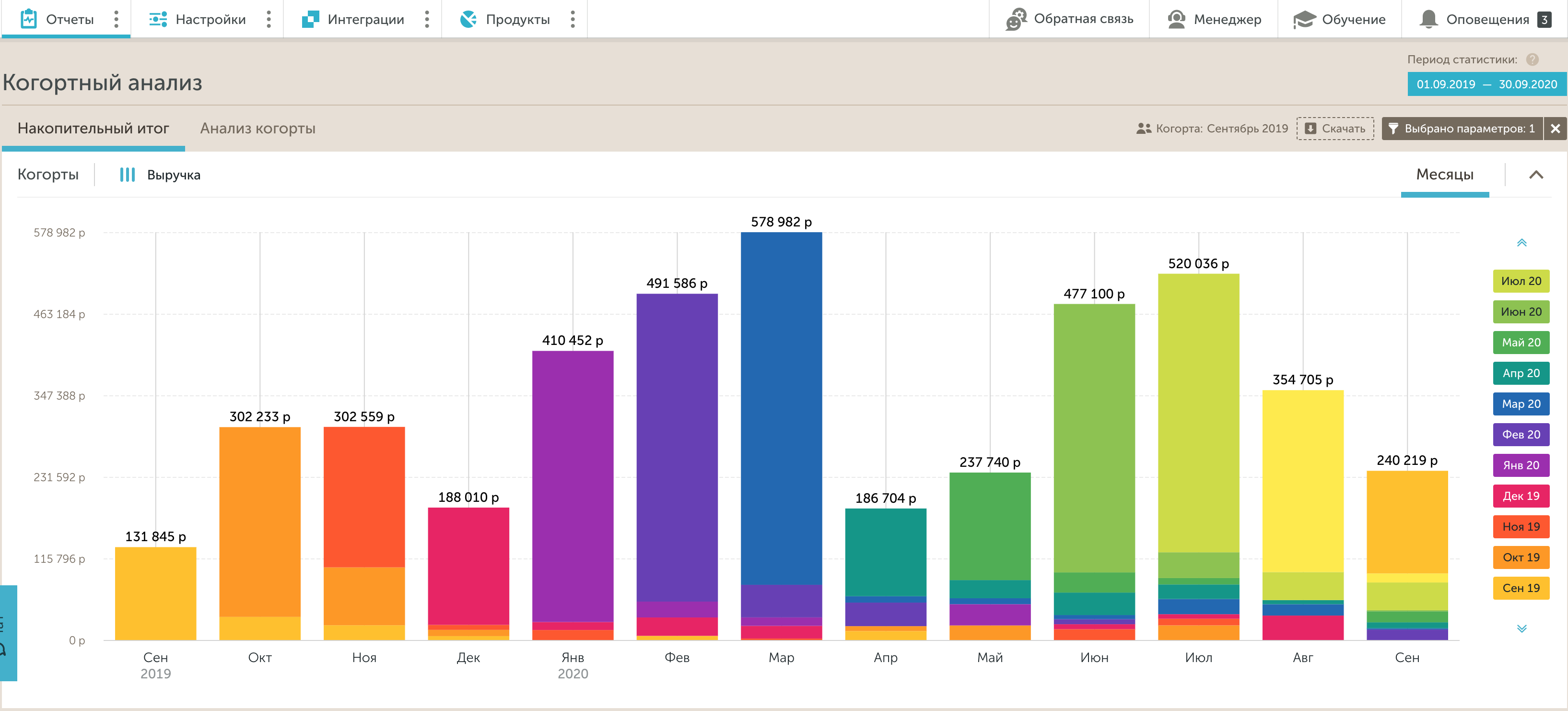Click the Интеграции squares icon
The height and width of the screenshot is (711, 1568).
(310, 20)
